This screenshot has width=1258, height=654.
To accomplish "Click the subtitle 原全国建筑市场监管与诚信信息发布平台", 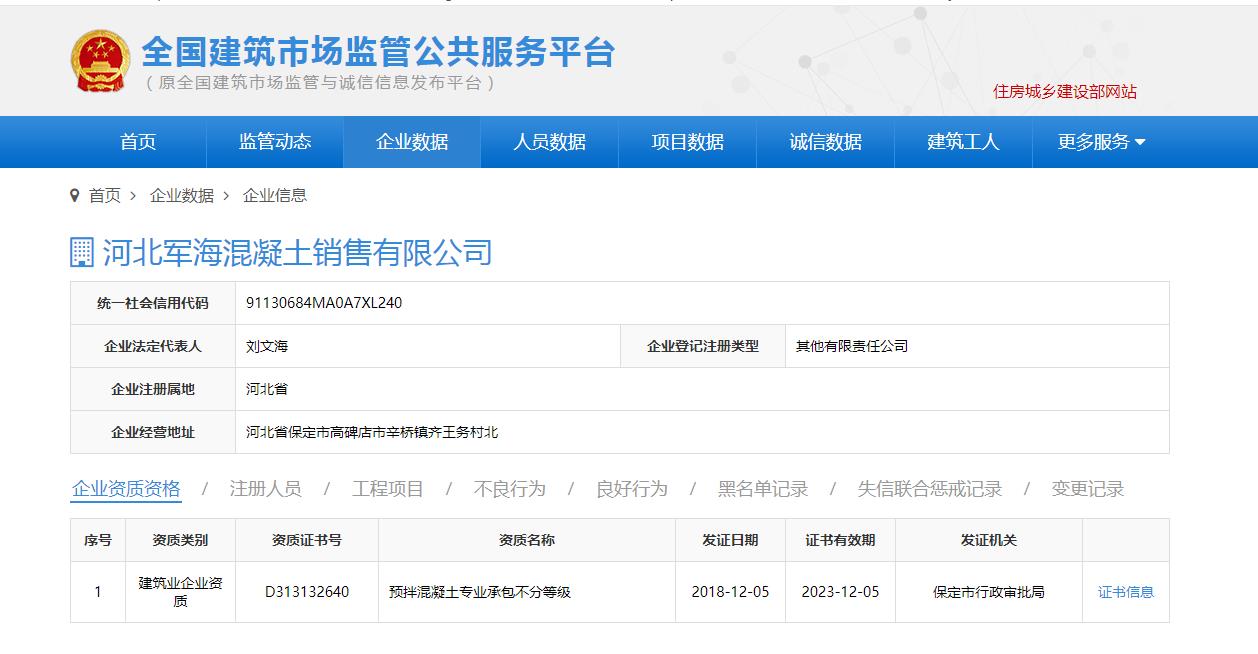I will coord(321,83).
